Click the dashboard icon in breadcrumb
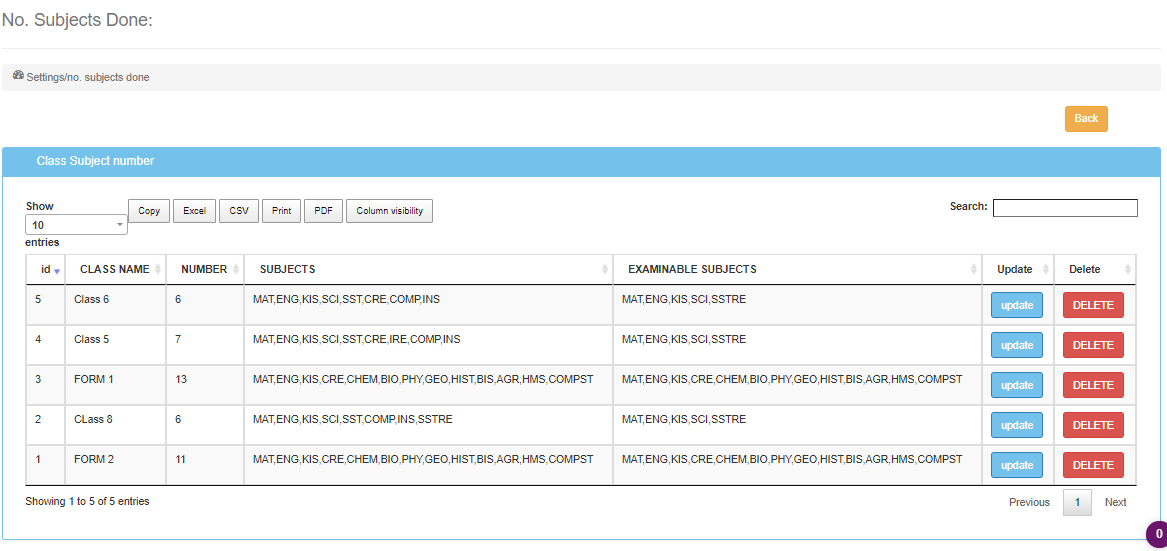Image resolution: width=1167 pixels, height=551 pixels. 18,76
